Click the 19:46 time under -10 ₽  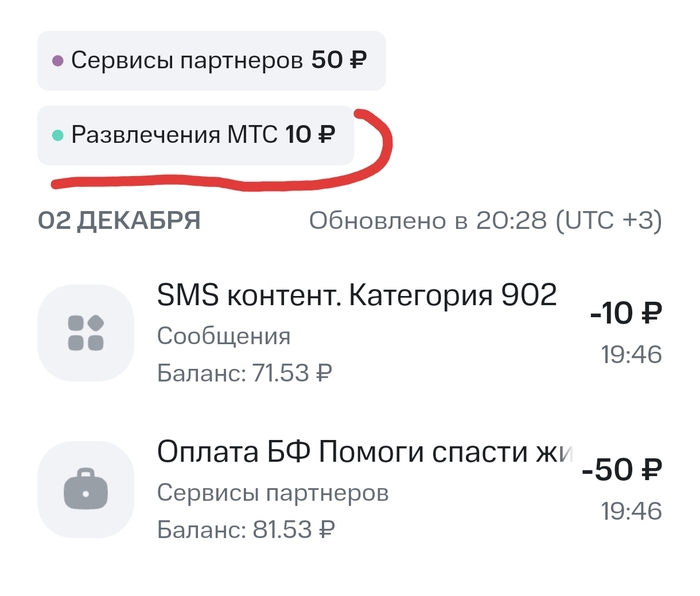tap(631, 355)
